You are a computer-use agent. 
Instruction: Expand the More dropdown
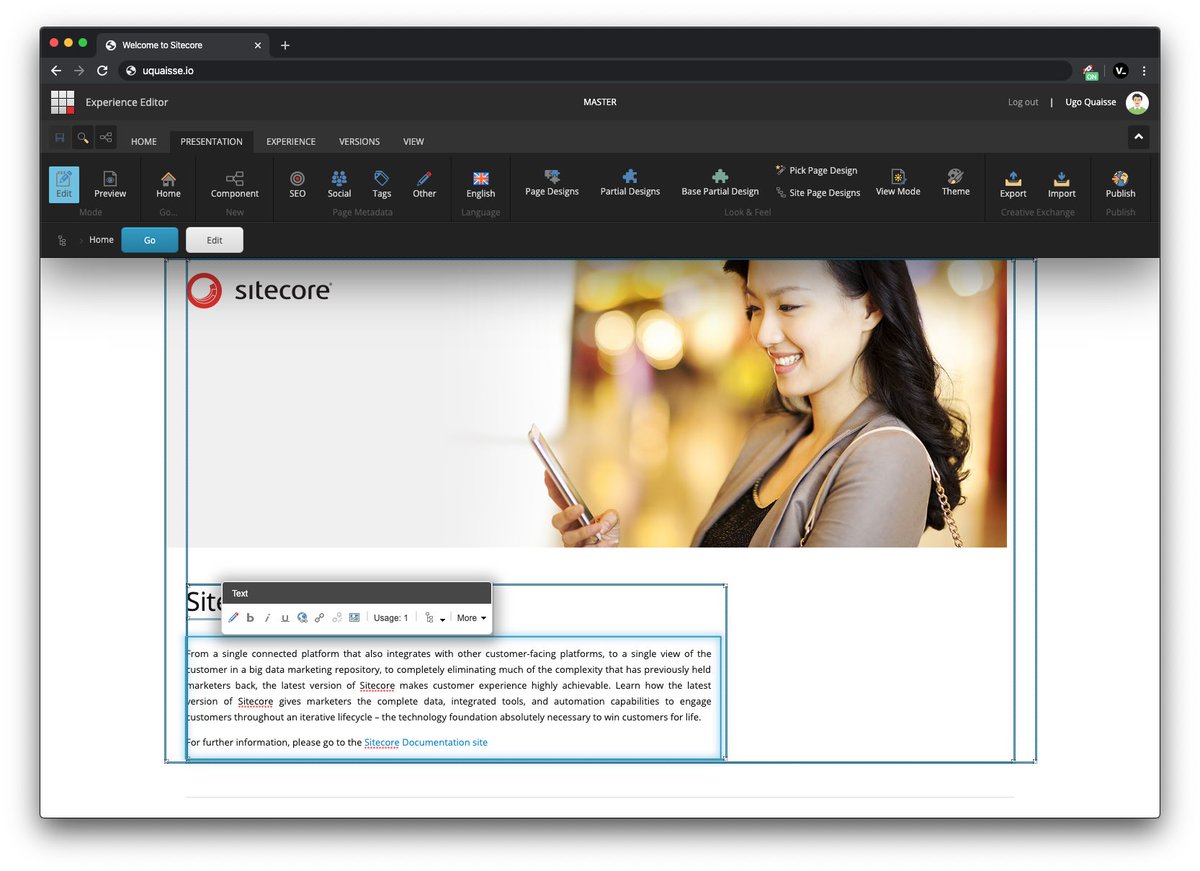point(472,618)
